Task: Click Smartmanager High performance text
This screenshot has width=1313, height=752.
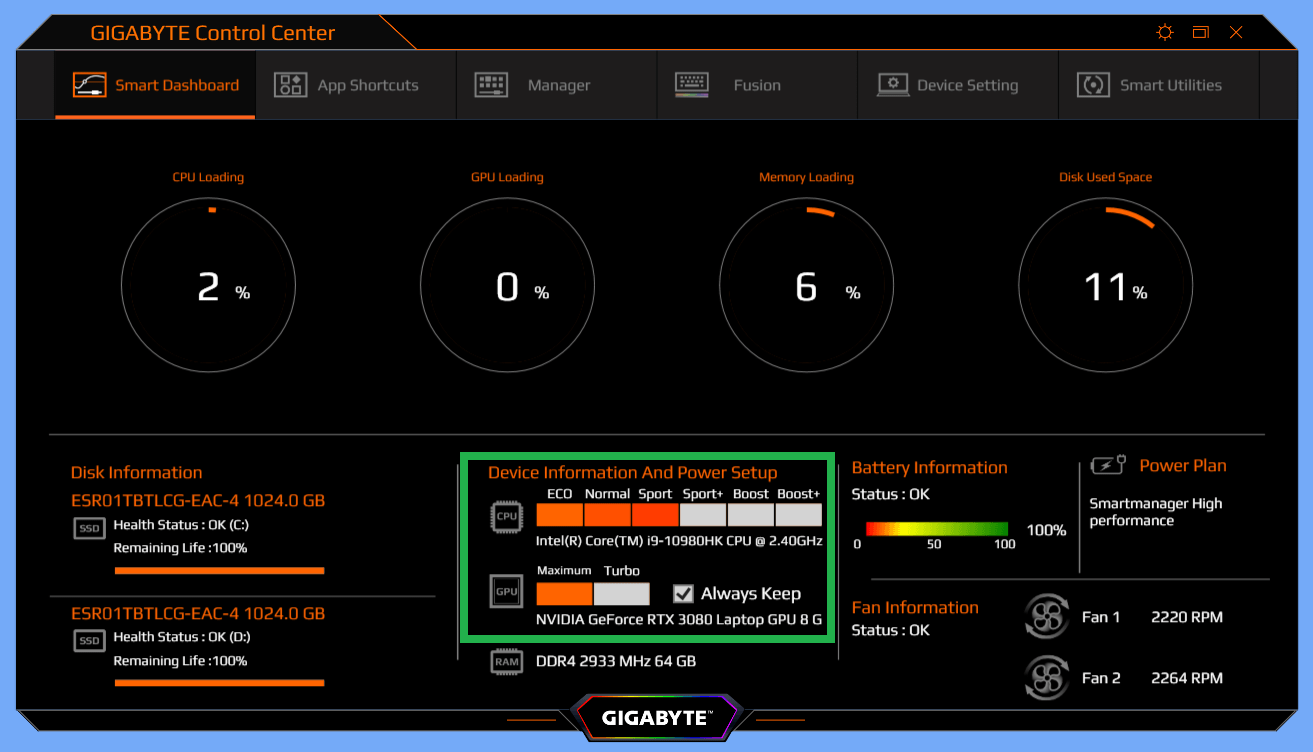Action: coord(1155,512)
